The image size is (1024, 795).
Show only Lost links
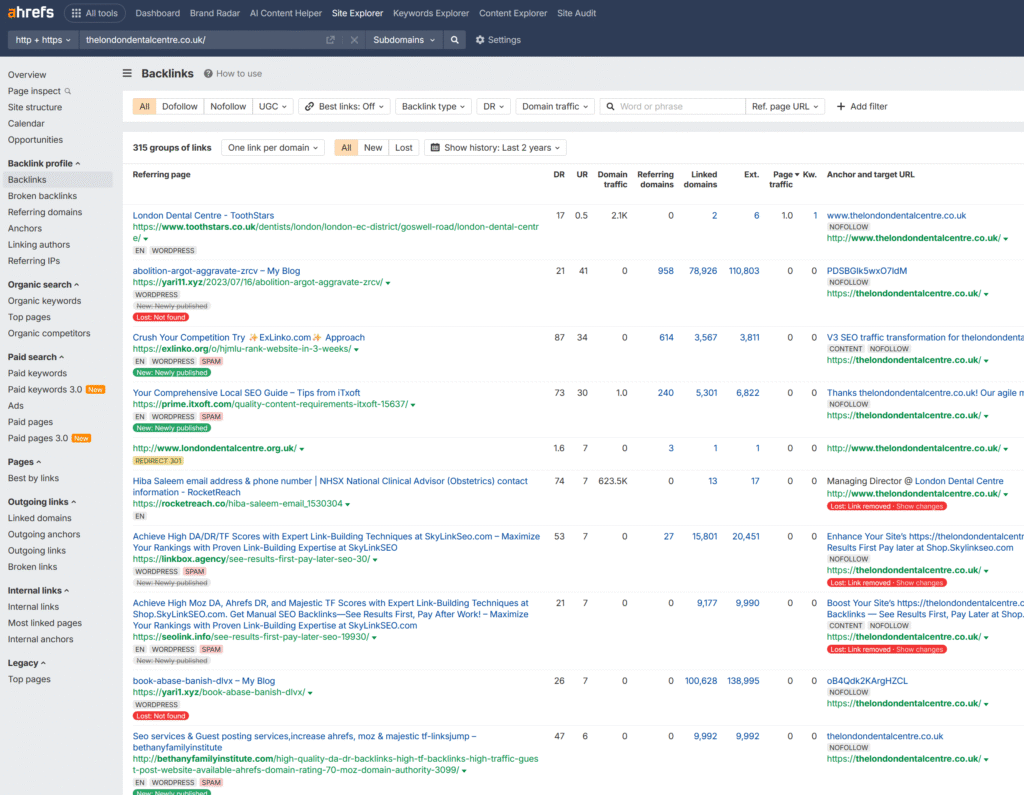(404, 148)
